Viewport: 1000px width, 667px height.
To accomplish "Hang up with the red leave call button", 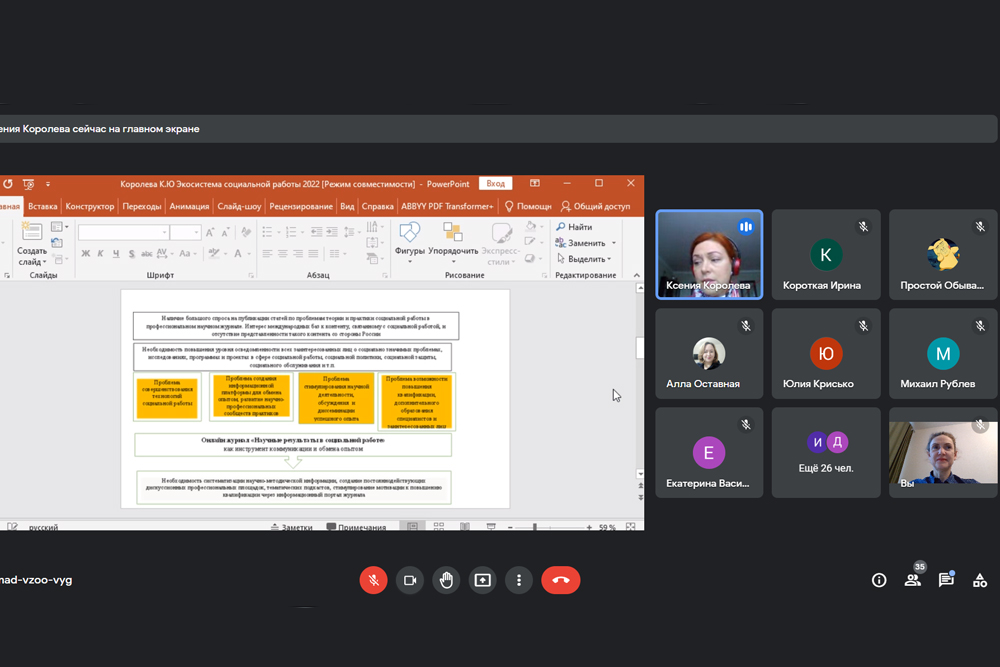I will (x=560, y=580).
